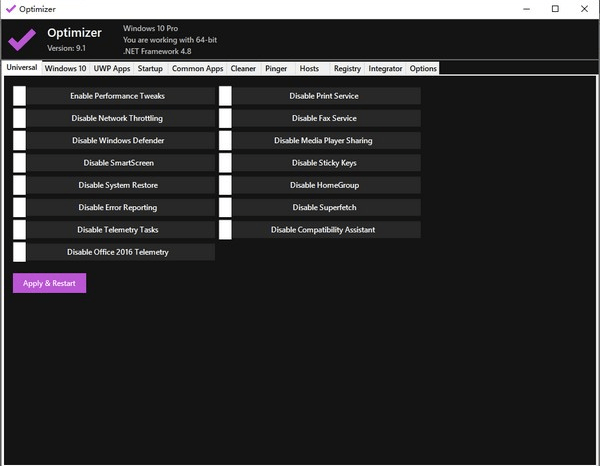
Task: Toggle checkbox for Disable Telemetry Tasks
Action: pyautogui.click(x=20, y=230)
